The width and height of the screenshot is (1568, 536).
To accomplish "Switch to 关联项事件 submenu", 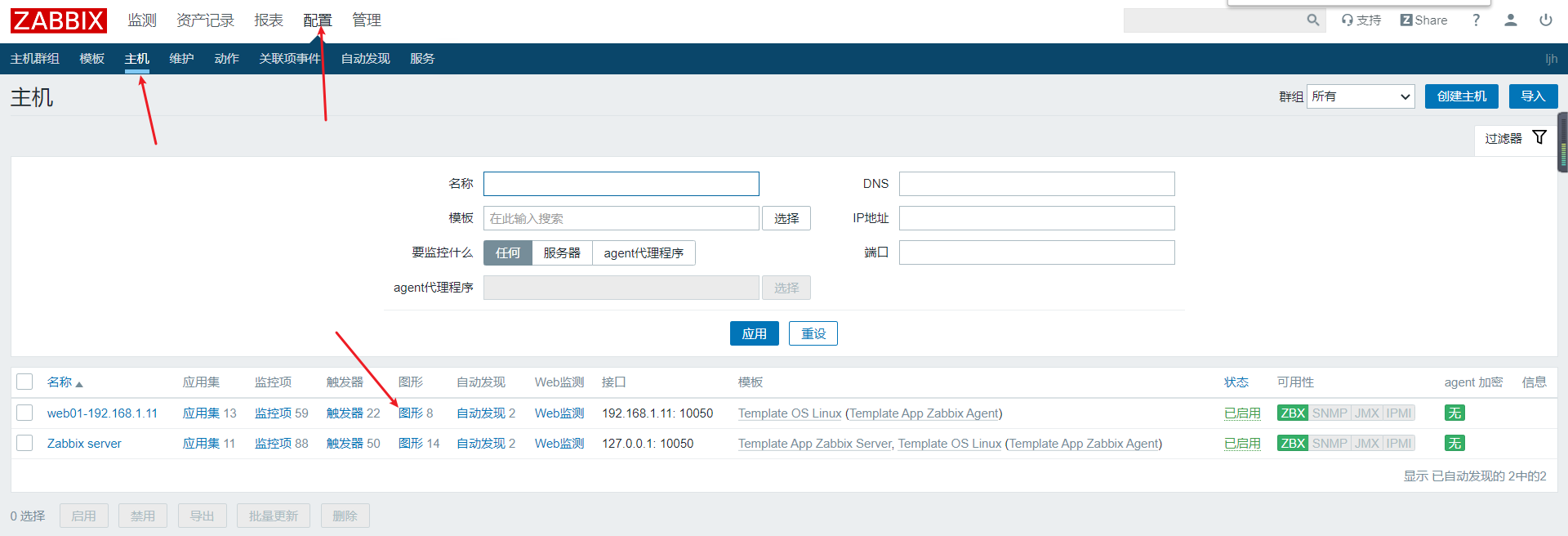I will (x=290, y=59).
